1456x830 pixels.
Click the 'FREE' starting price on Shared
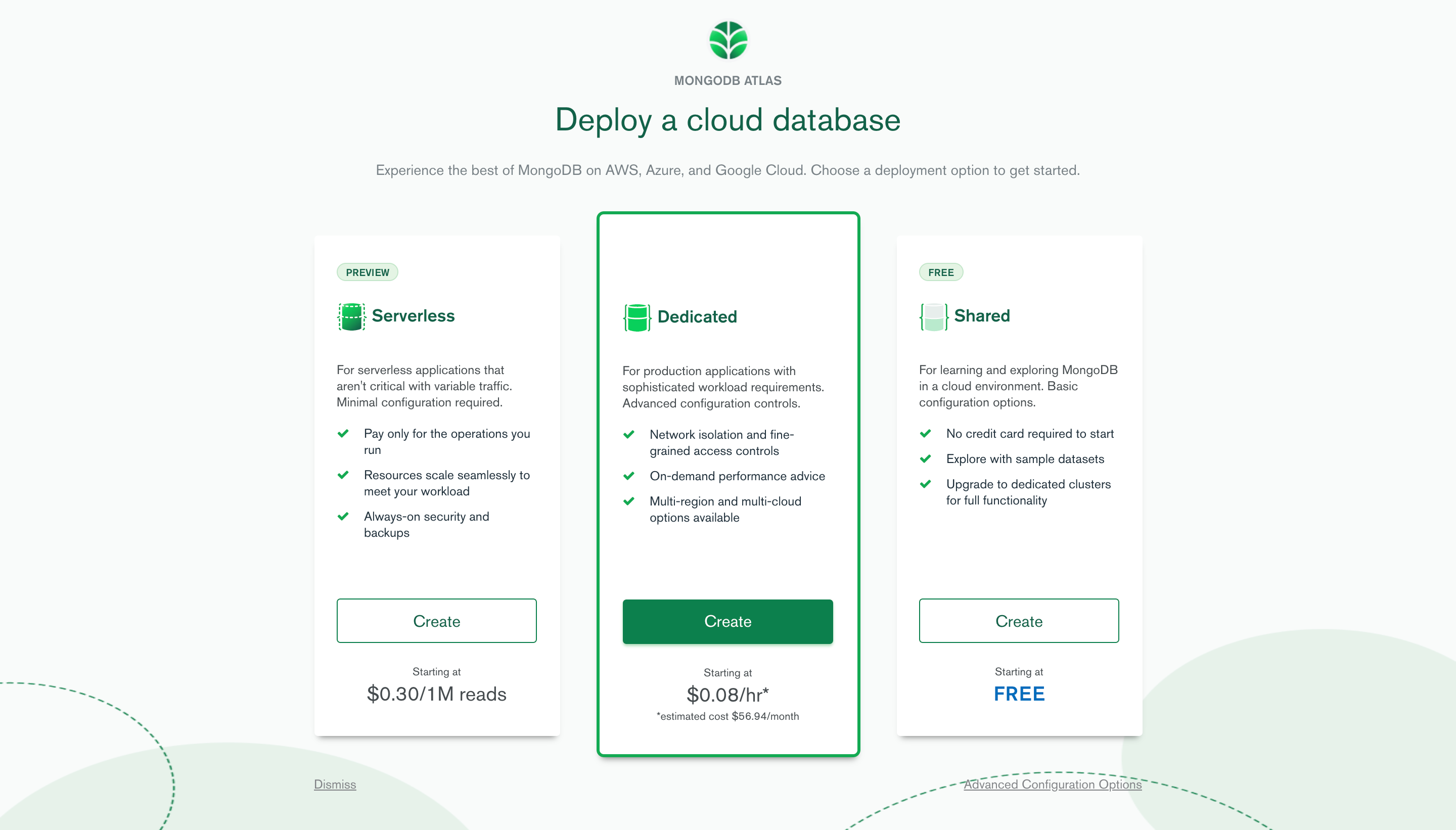[x=1019, y=694]
